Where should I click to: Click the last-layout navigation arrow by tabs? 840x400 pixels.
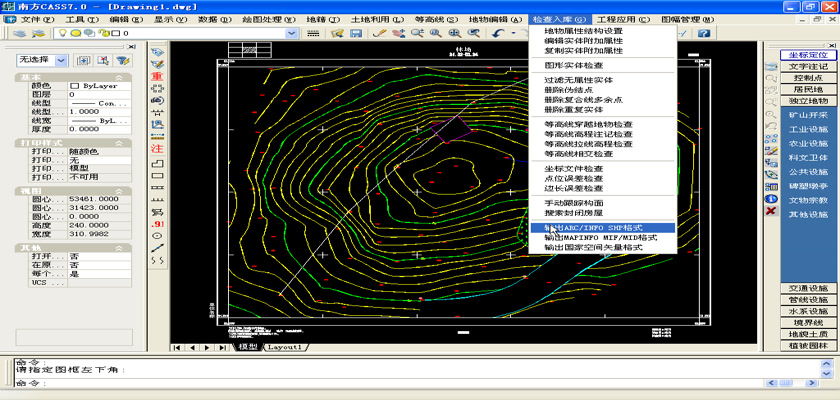pyautogui.click(x=221, y=348)
